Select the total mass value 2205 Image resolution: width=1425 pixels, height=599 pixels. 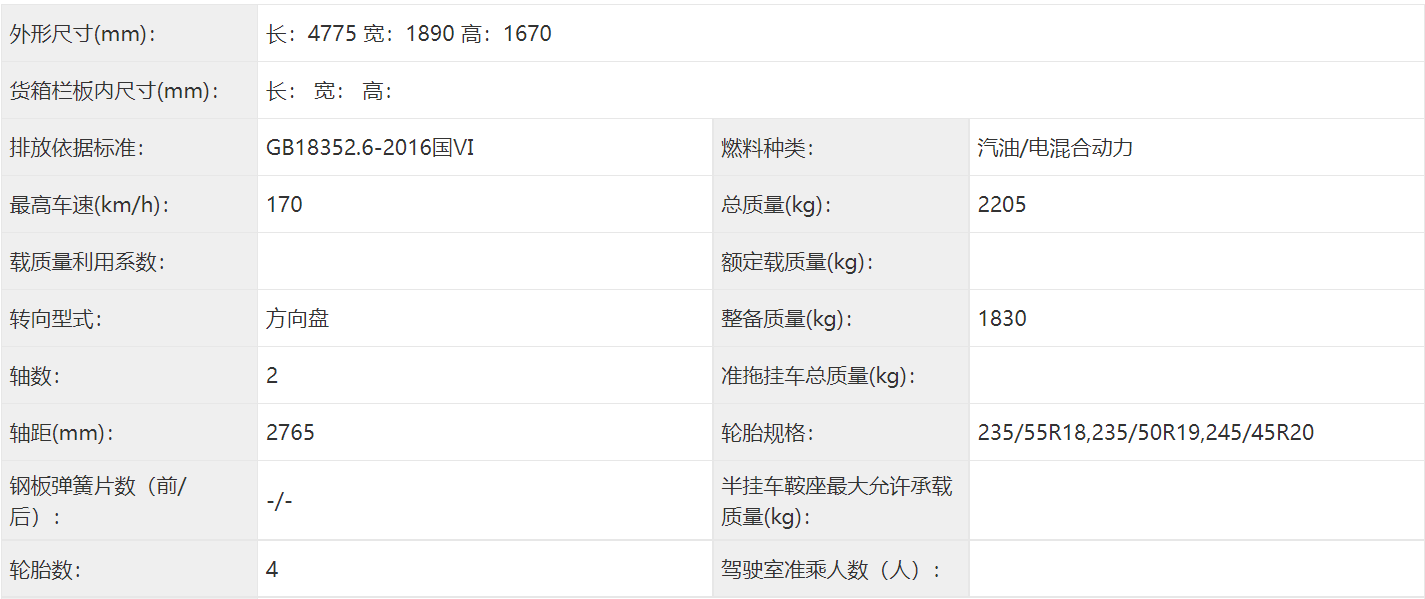coord(1002,205)
